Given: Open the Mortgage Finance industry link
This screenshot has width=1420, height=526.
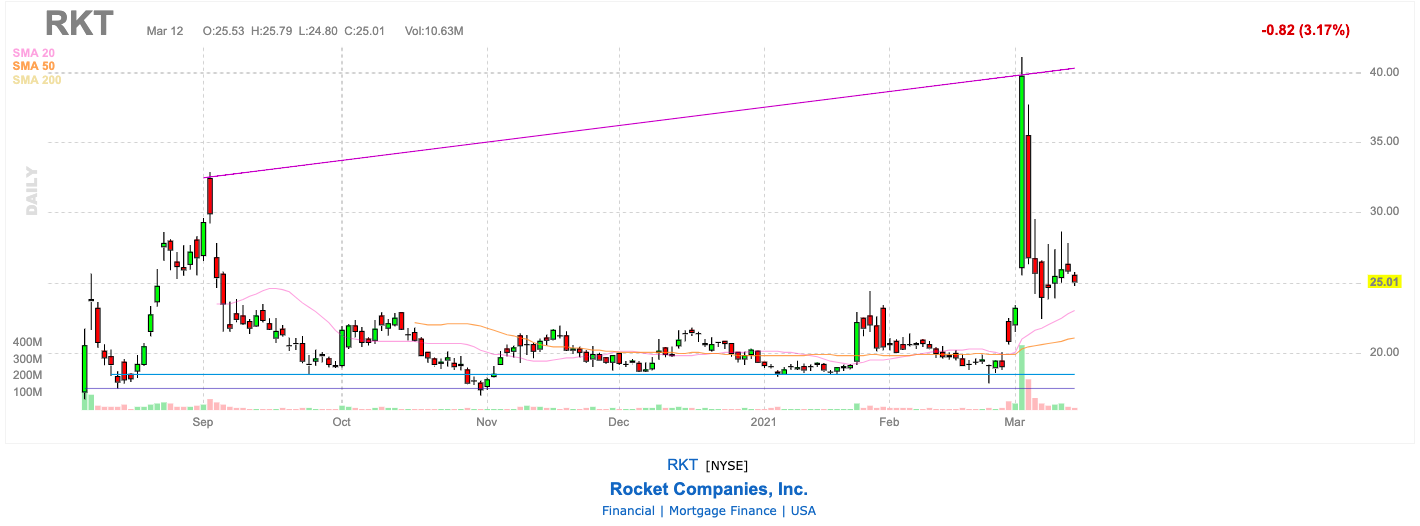Looking at the screenshot, I should (723, 511).
